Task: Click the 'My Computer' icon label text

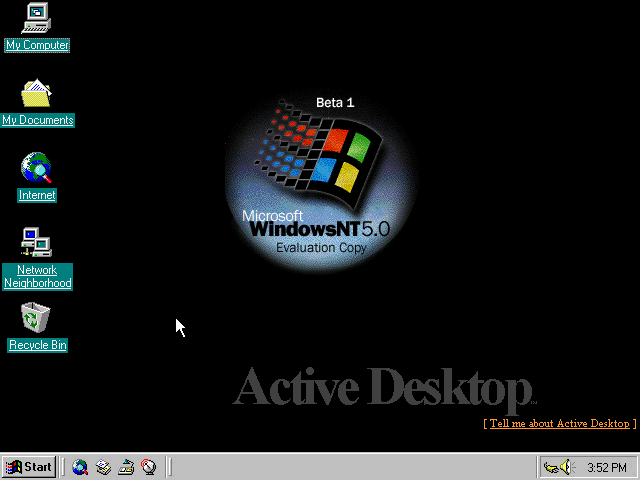Action: [x=37, y=45]
